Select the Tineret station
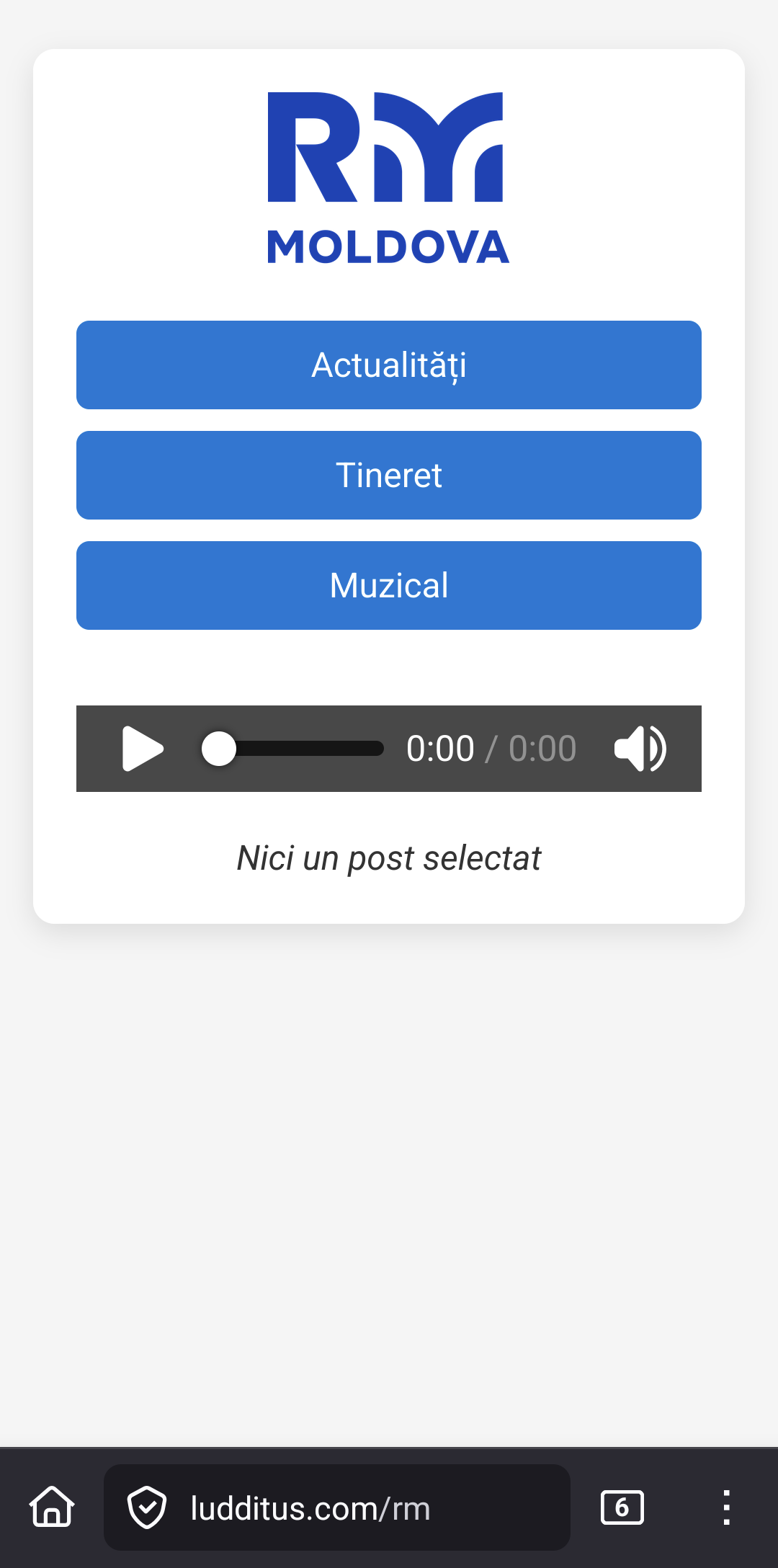The height and width of the screenshot is (1568, 778). 389,476
